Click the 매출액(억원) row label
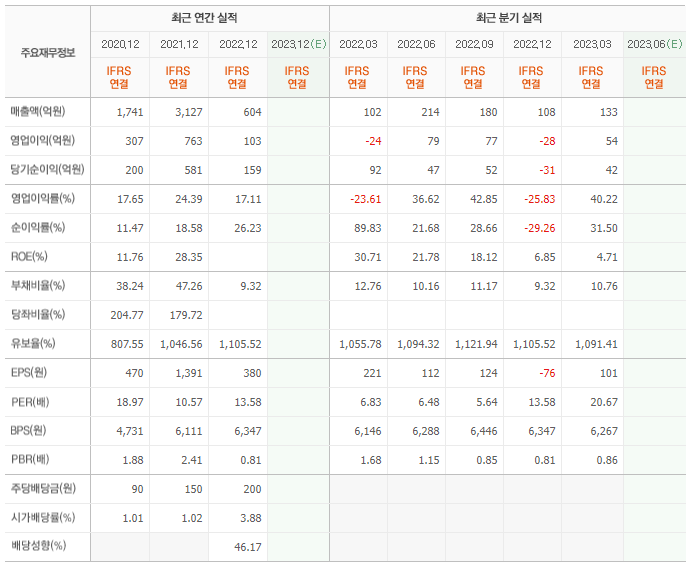This screenshot has width=693, height=565. (38, 111)
